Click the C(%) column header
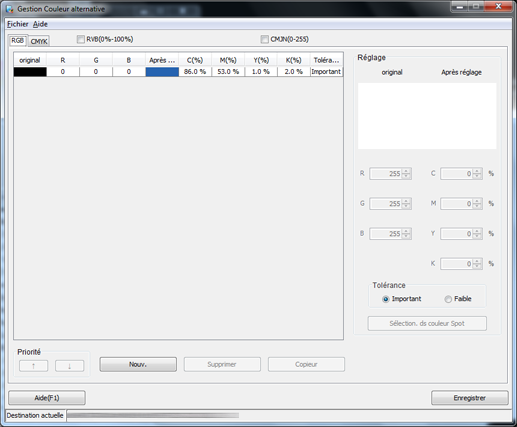517x427 pixels. click(195, 60)
